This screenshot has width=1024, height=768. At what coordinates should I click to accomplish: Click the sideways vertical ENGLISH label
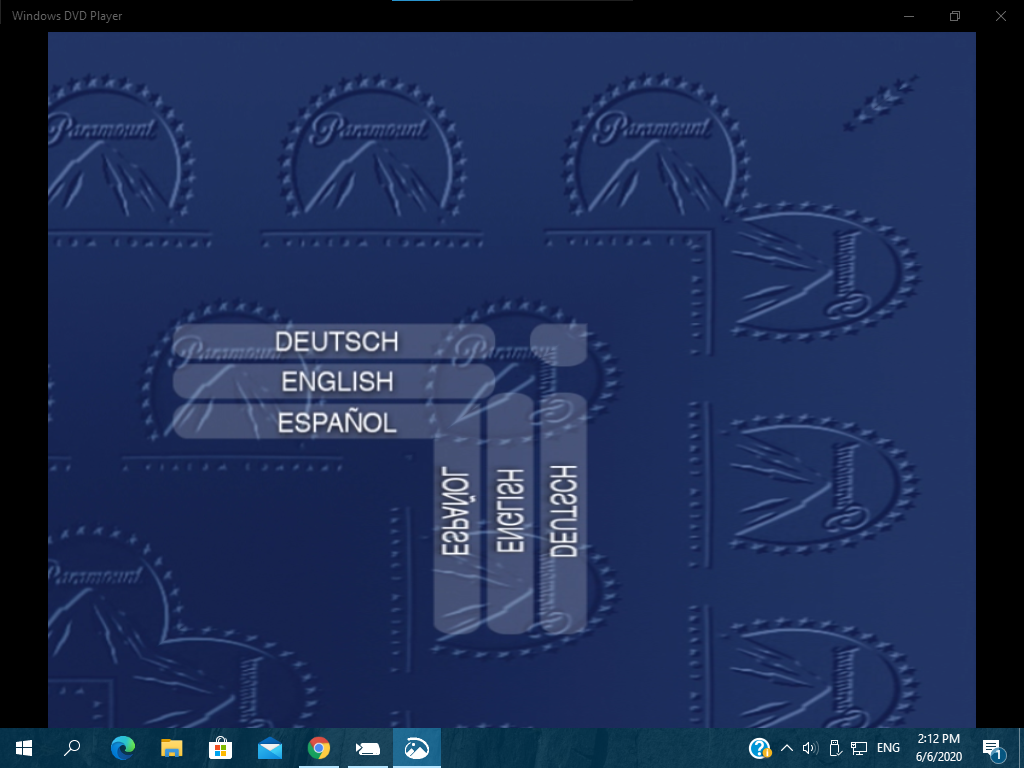pos(510,511)
